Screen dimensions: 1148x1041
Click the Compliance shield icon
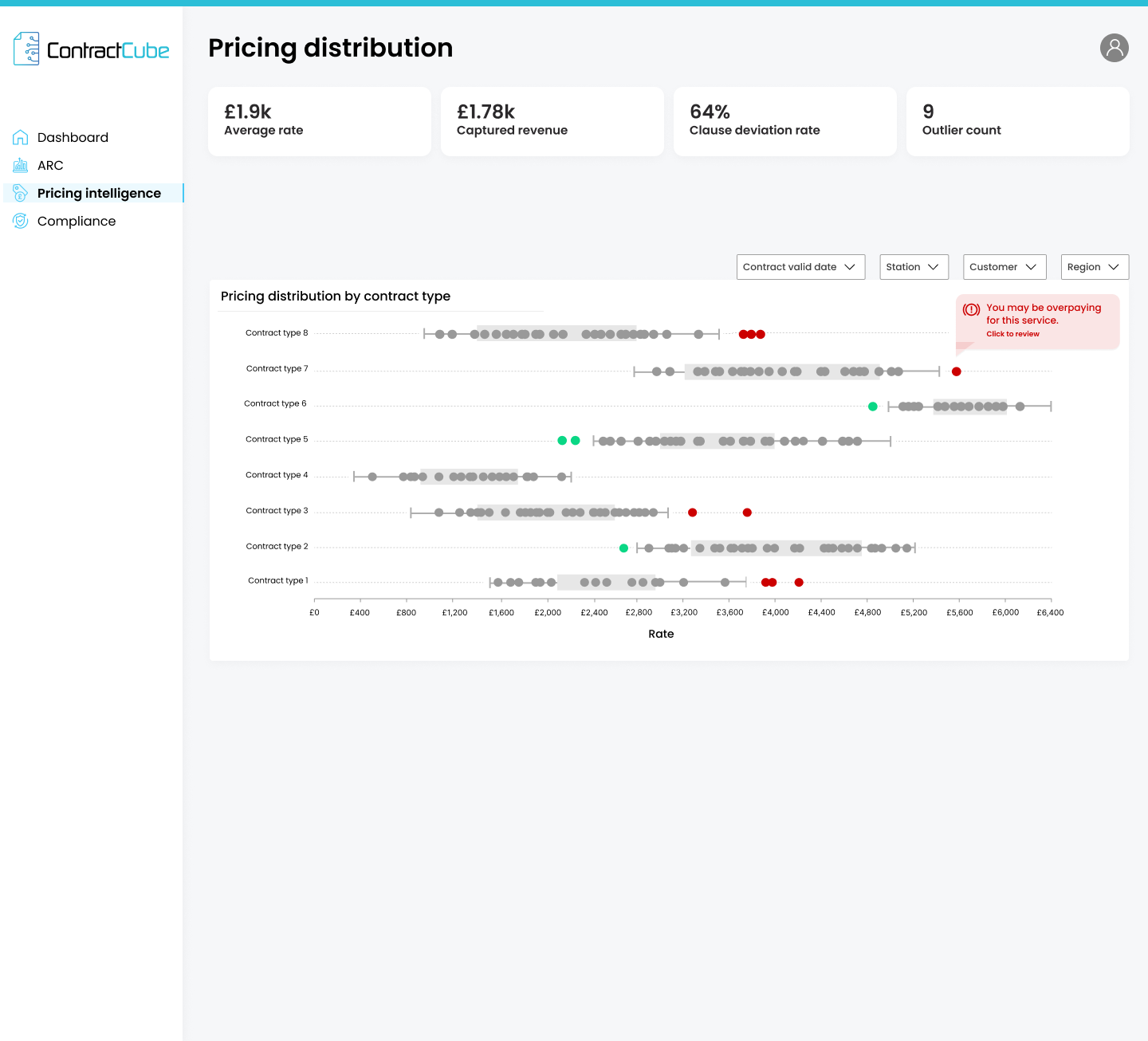coord(21,221)
